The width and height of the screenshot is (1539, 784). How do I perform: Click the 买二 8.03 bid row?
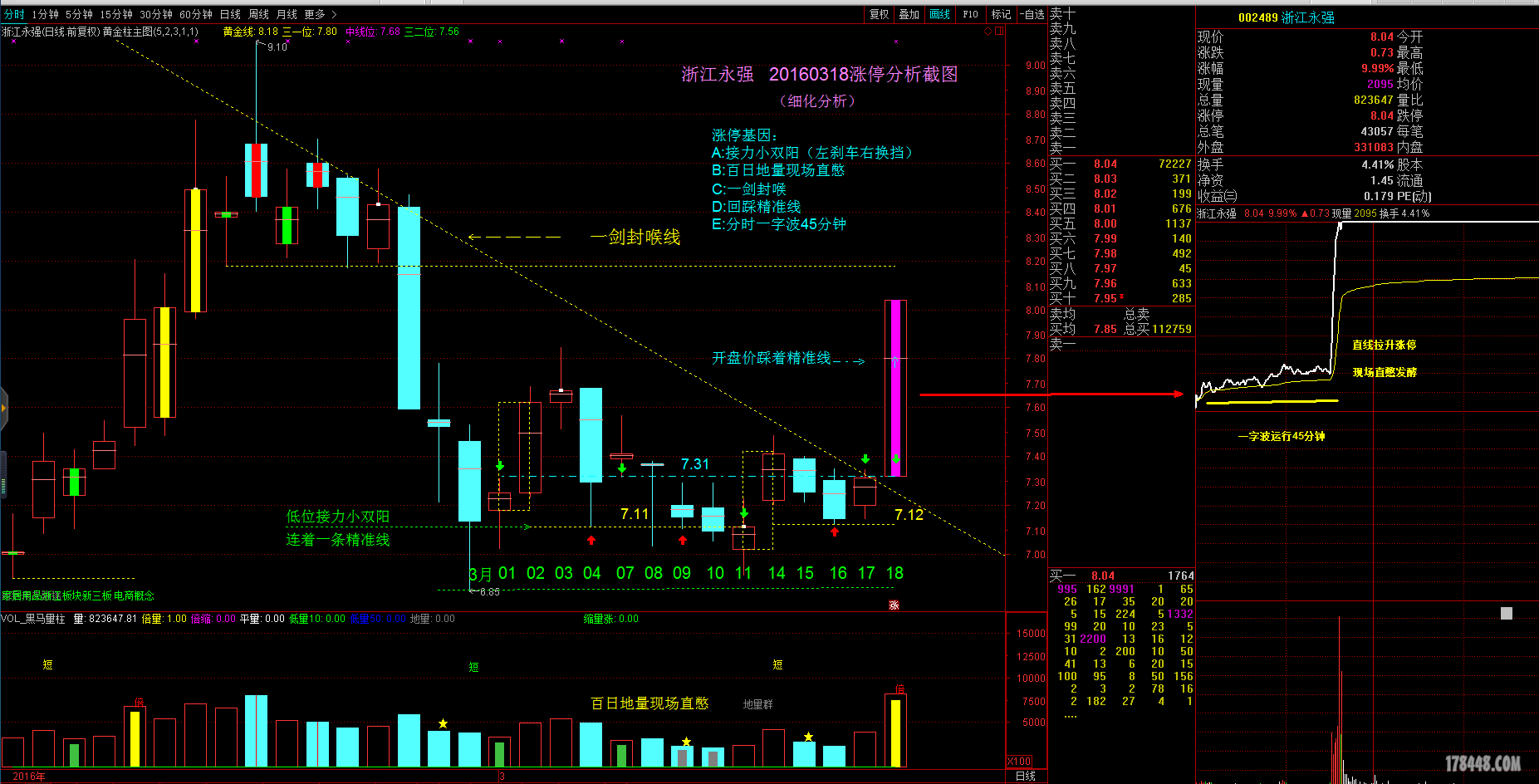[1120, 179]
